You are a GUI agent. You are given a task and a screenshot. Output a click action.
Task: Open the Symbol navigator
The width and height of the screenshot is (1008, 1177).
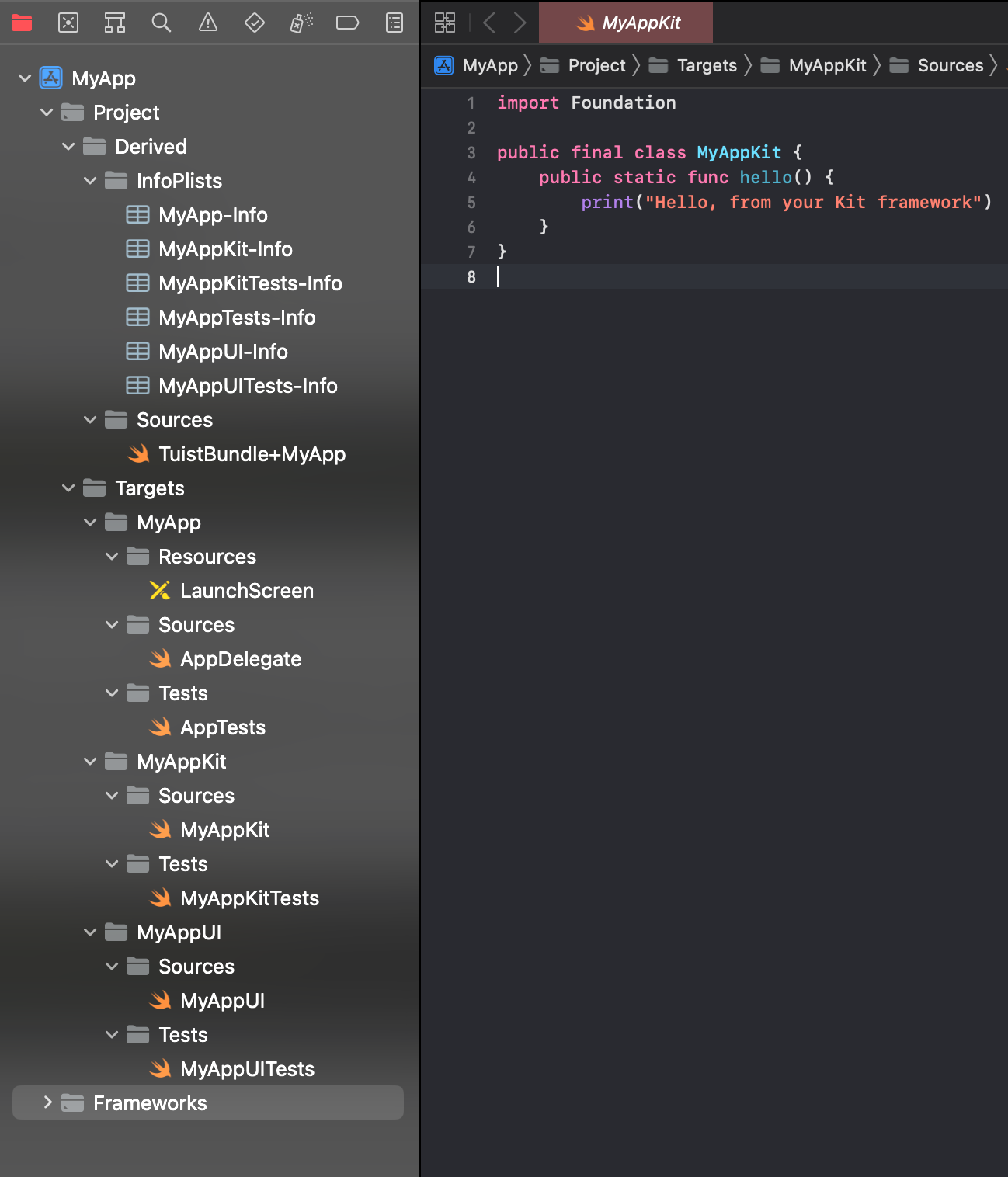(115, 23)
